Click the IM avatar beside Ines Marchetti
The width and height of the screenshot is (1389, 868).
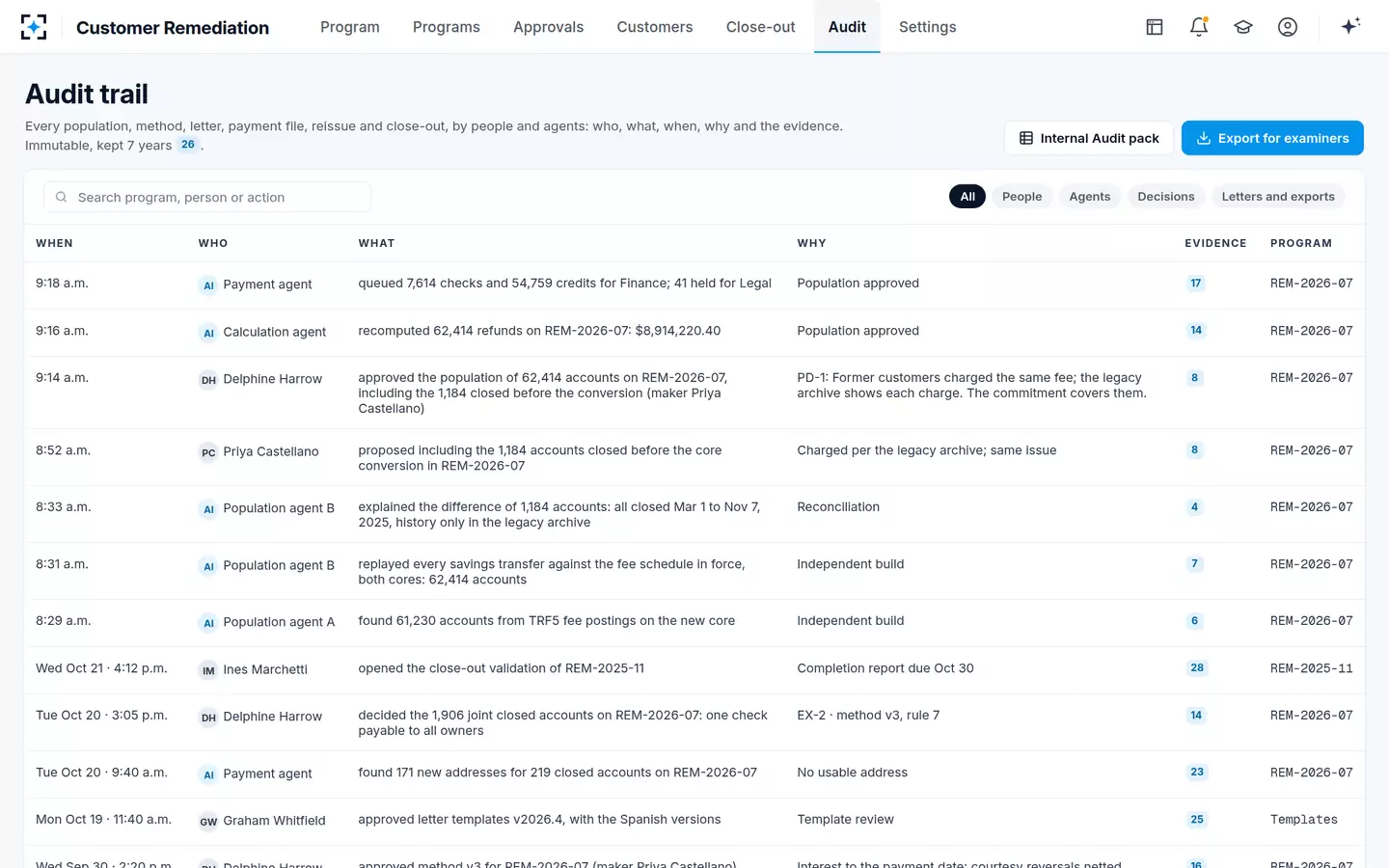pyautogui.click(x=208, y=670)
